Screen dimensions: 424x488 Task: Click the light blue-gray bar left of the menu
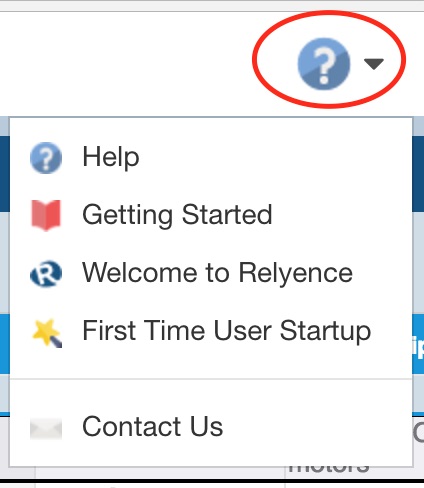point(5,263)
